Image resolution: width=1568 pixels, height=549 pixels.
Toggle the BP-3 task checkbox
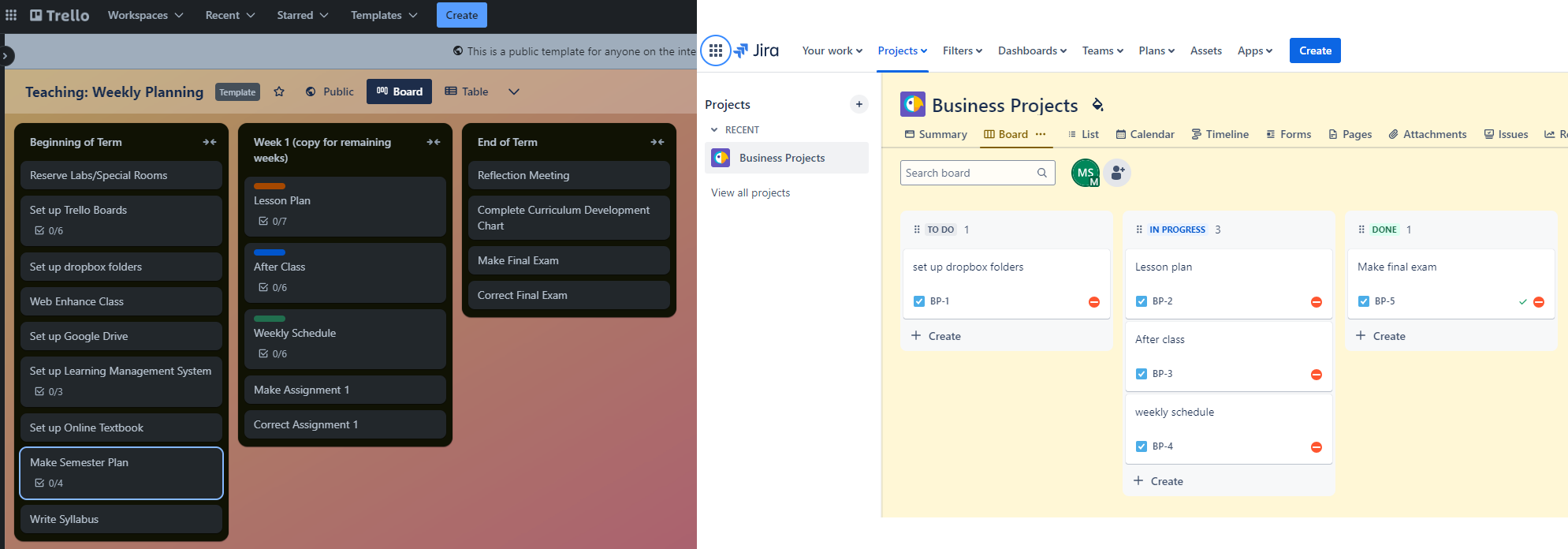pos(1142,374)
